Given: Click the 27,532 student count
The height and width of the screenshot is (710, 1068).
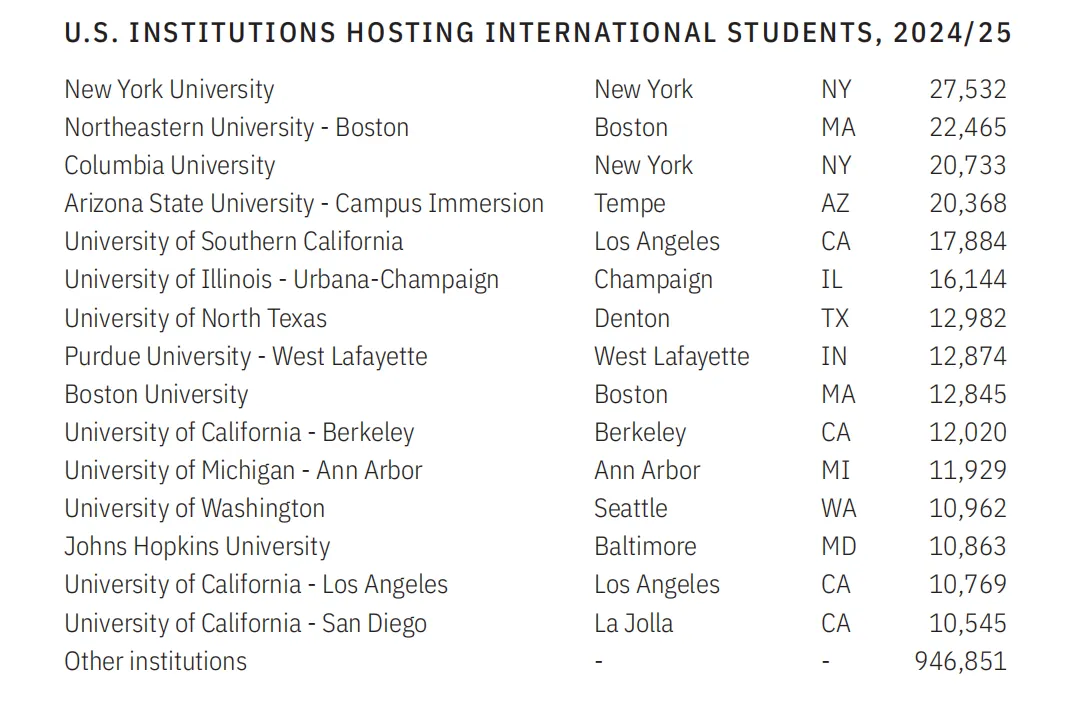Looking at the screenshot, I should point(967,89).
